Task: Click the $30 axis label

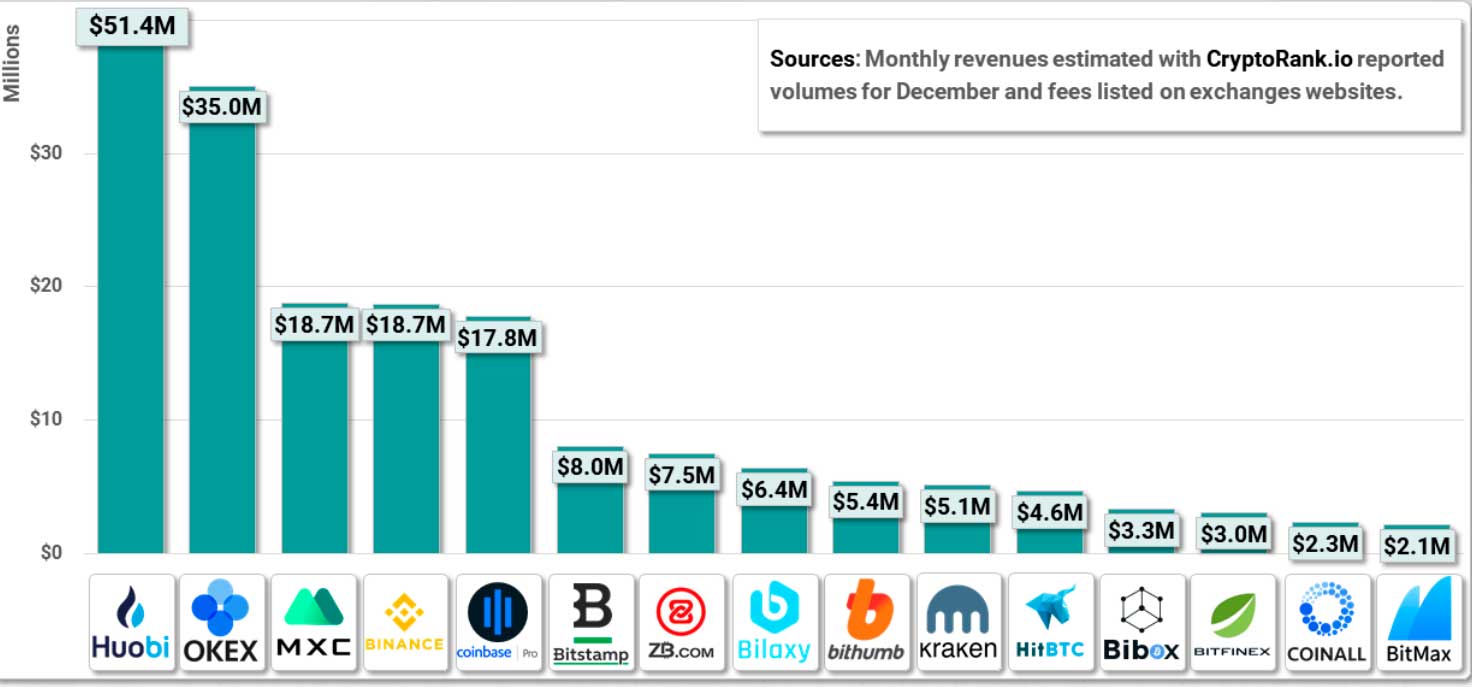Action: (x=46, y=153)
